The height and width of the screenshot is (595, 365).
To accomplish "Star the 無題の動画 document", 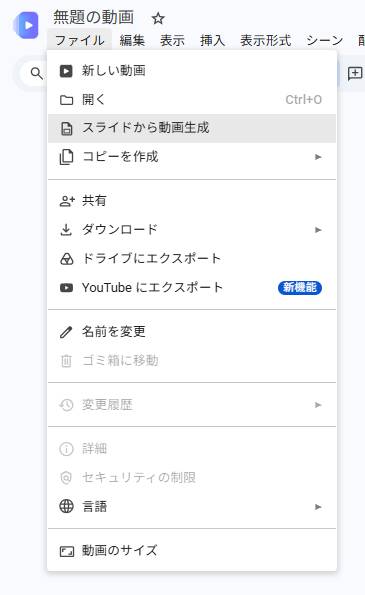I will pyautogui.click(x=158, y=18).
